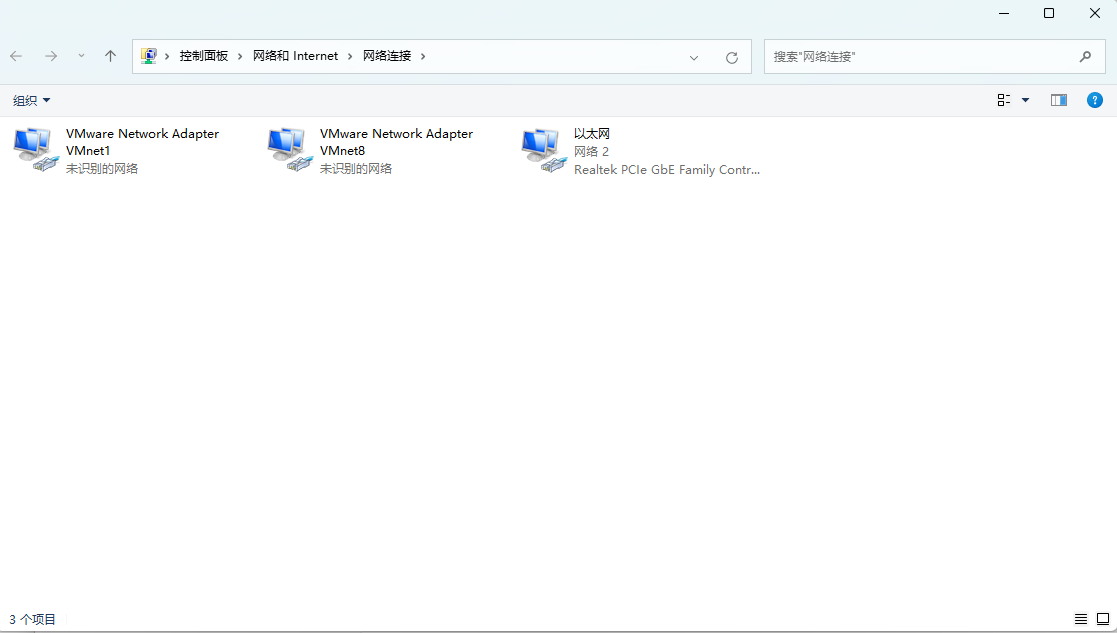Click the change view icon on the toolbar
The image size is (1117, 633).
(x=1003, y=100)
